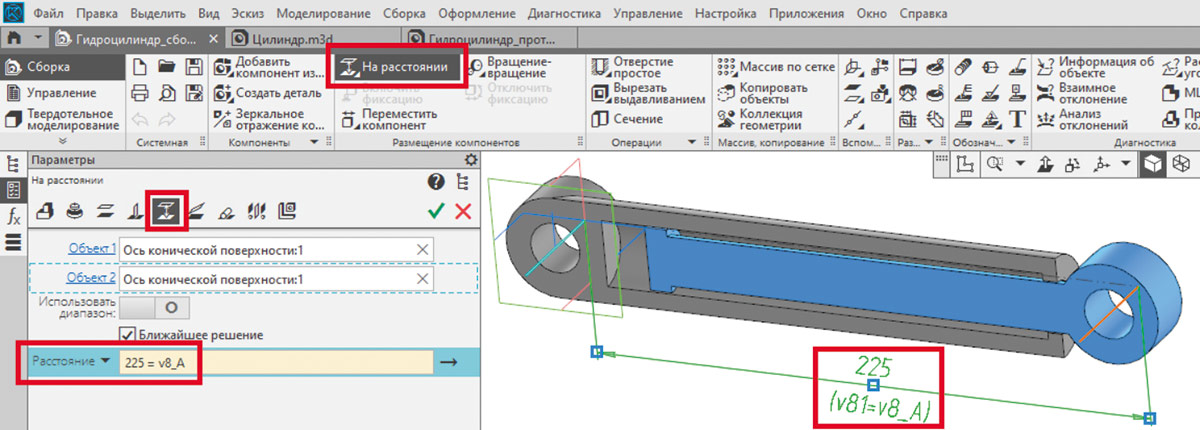The image size is (1200, 430).
Task: Select the Твердотельное моделирование toolbar set
Action: tap(62, 119)
